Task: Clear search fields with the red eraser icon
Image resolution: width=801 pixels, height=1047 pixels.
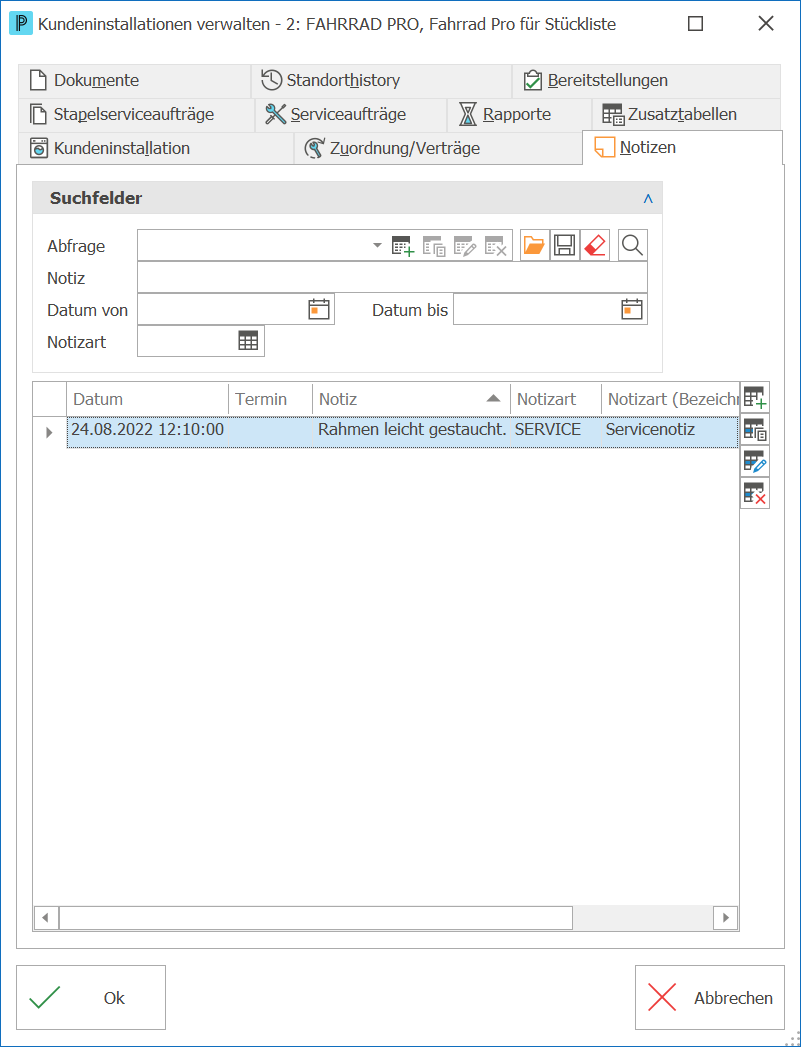Action: 595,245
